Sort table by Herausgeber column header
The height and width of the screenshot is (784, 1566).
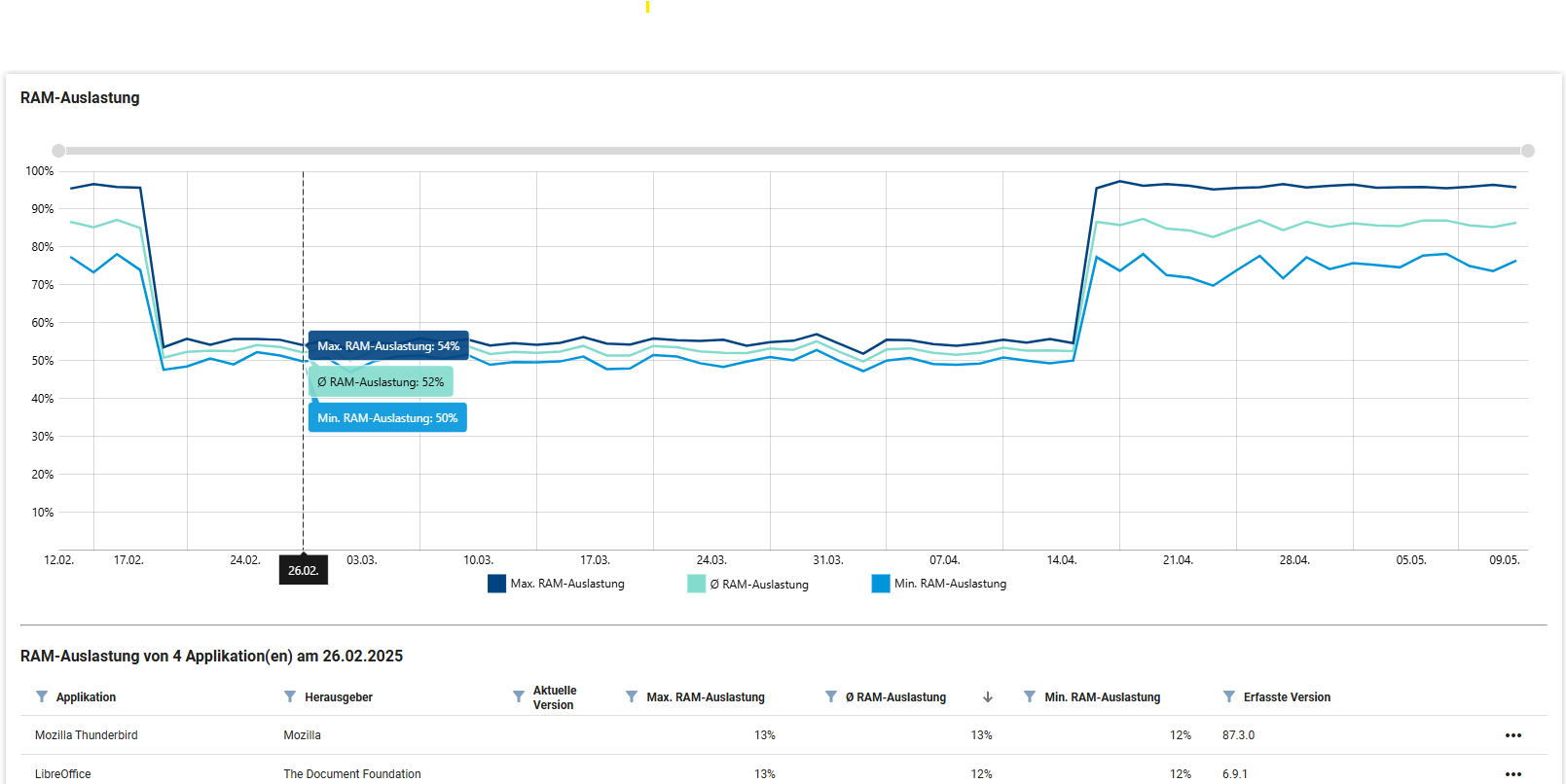click(x=339, y=697)
